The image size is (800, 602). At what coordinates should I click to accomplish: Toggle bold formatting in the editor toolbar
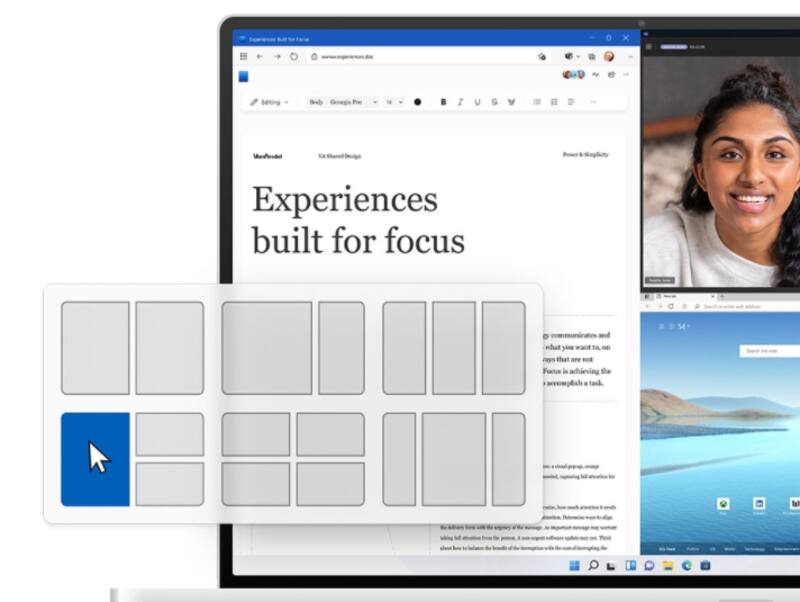coord(444,102)
